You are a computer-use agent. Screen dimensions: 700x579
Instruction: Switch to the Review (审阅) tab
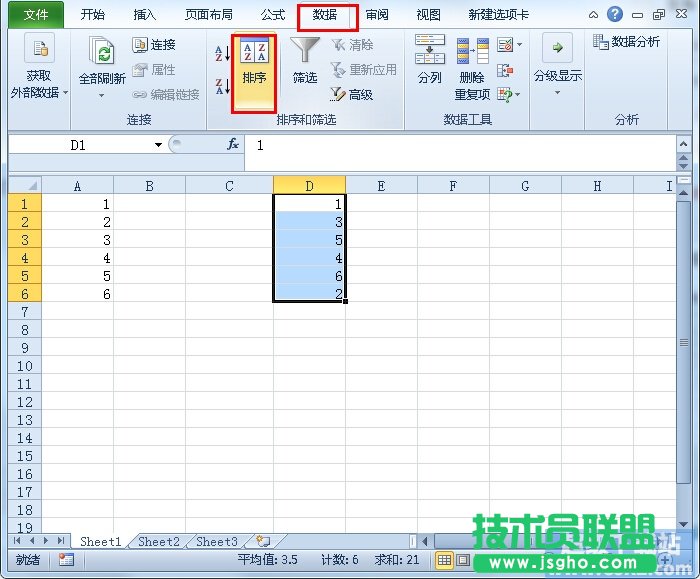click(x=377, y=15)
